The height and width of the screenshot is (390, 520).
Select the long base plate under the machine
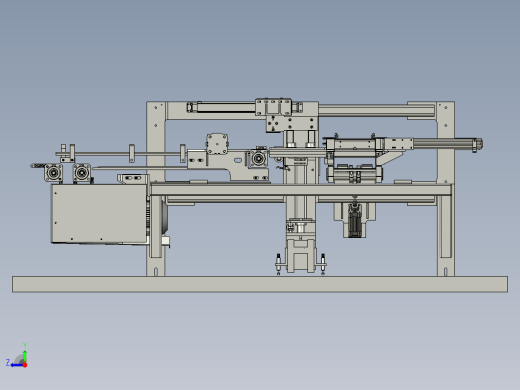point(260,284)
